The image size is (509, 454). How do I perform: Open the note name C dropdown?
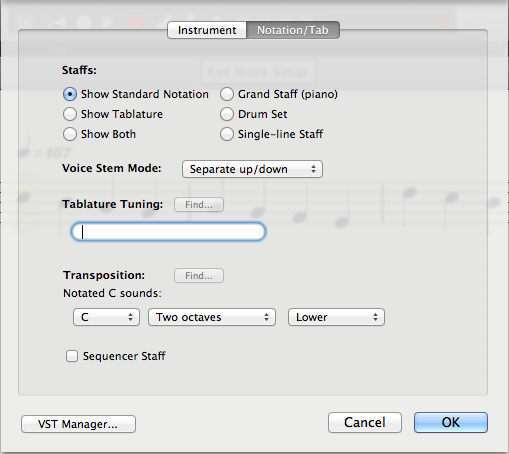(106, 317)
